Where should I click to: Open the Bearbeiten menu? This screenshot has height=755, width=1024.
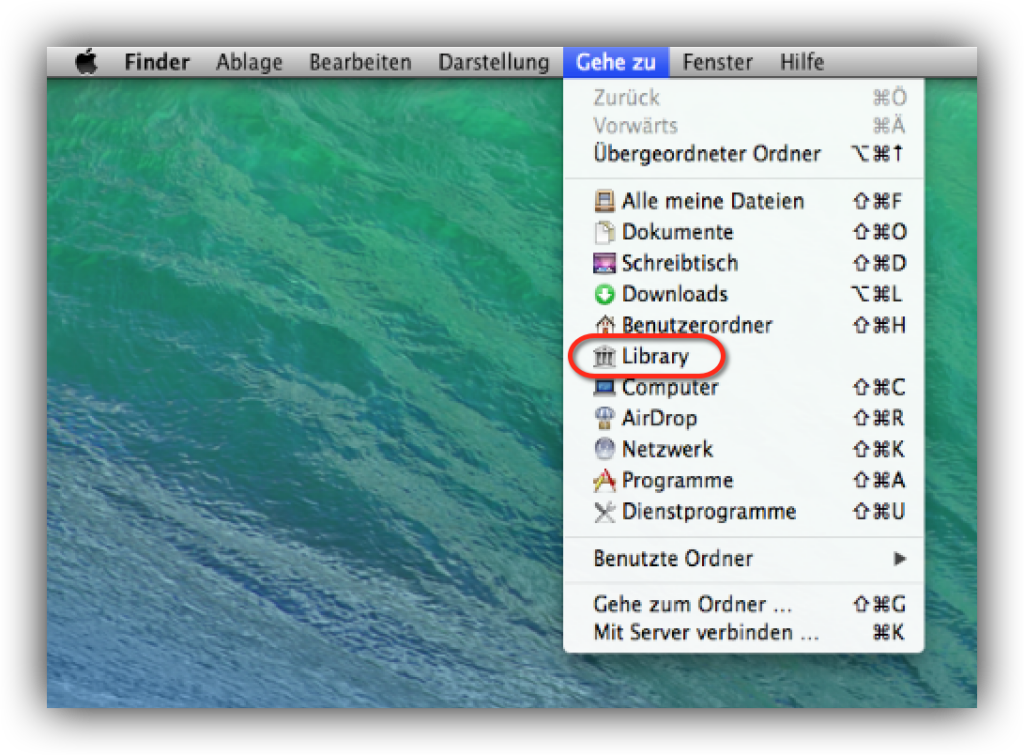tap(360, 62)
